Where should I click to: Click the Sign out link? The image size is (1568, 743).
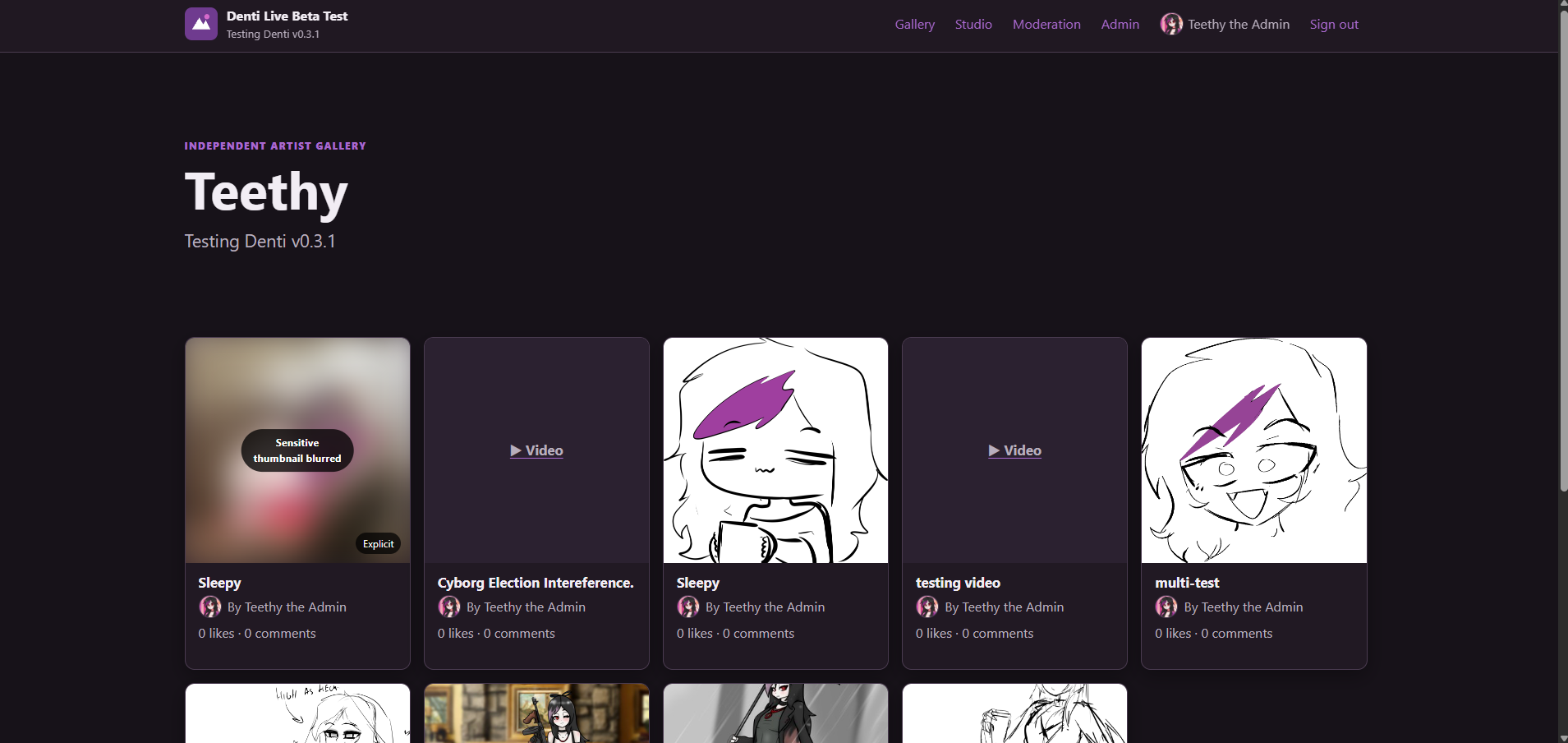coord(1334,24)
